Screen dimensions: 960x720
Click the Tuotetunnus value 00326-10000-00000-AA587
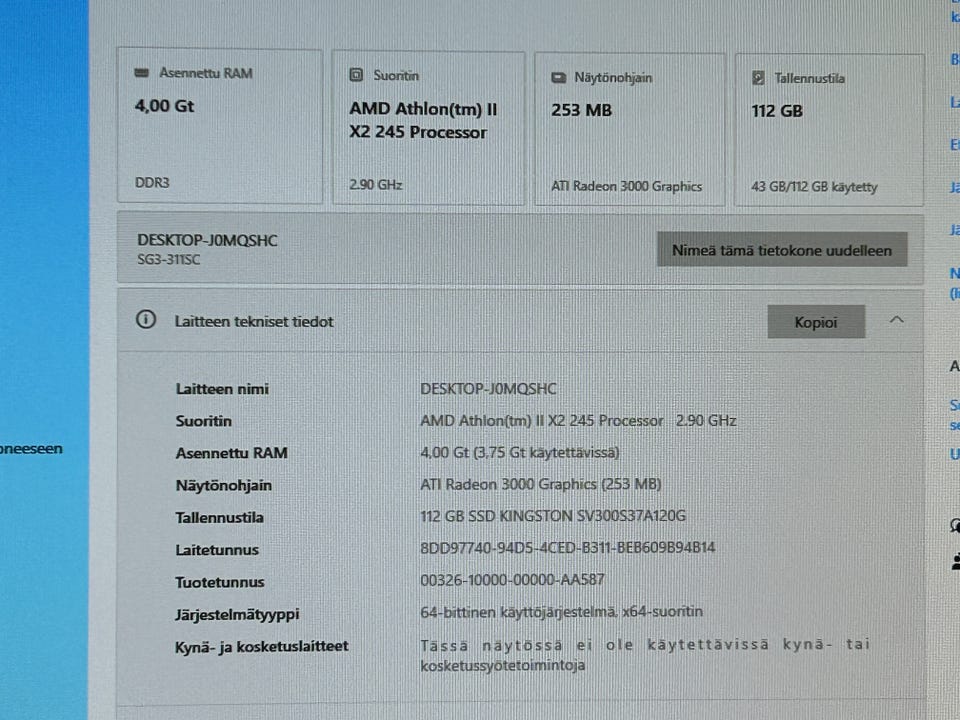coord(512,579)
